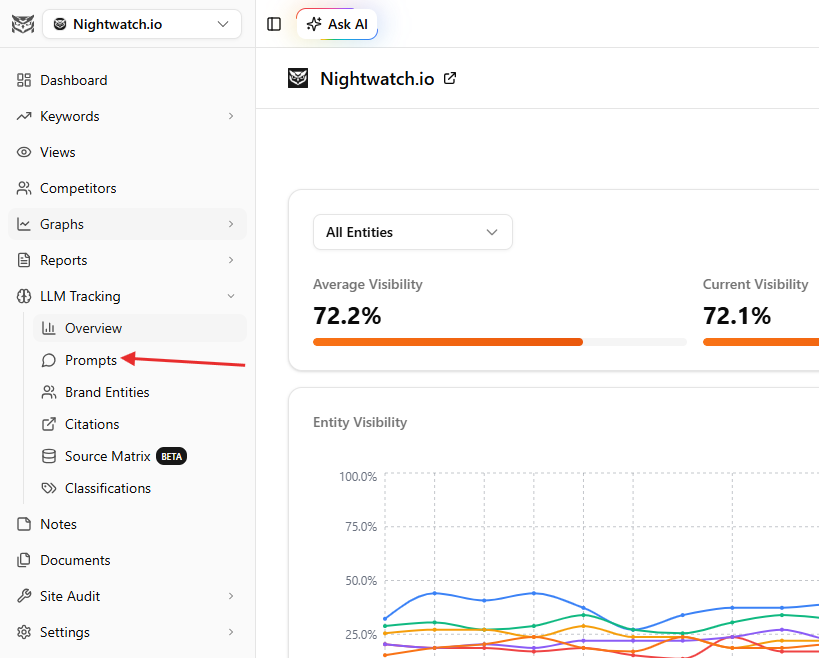Expand the Site Audit menu

coord(231,596)
